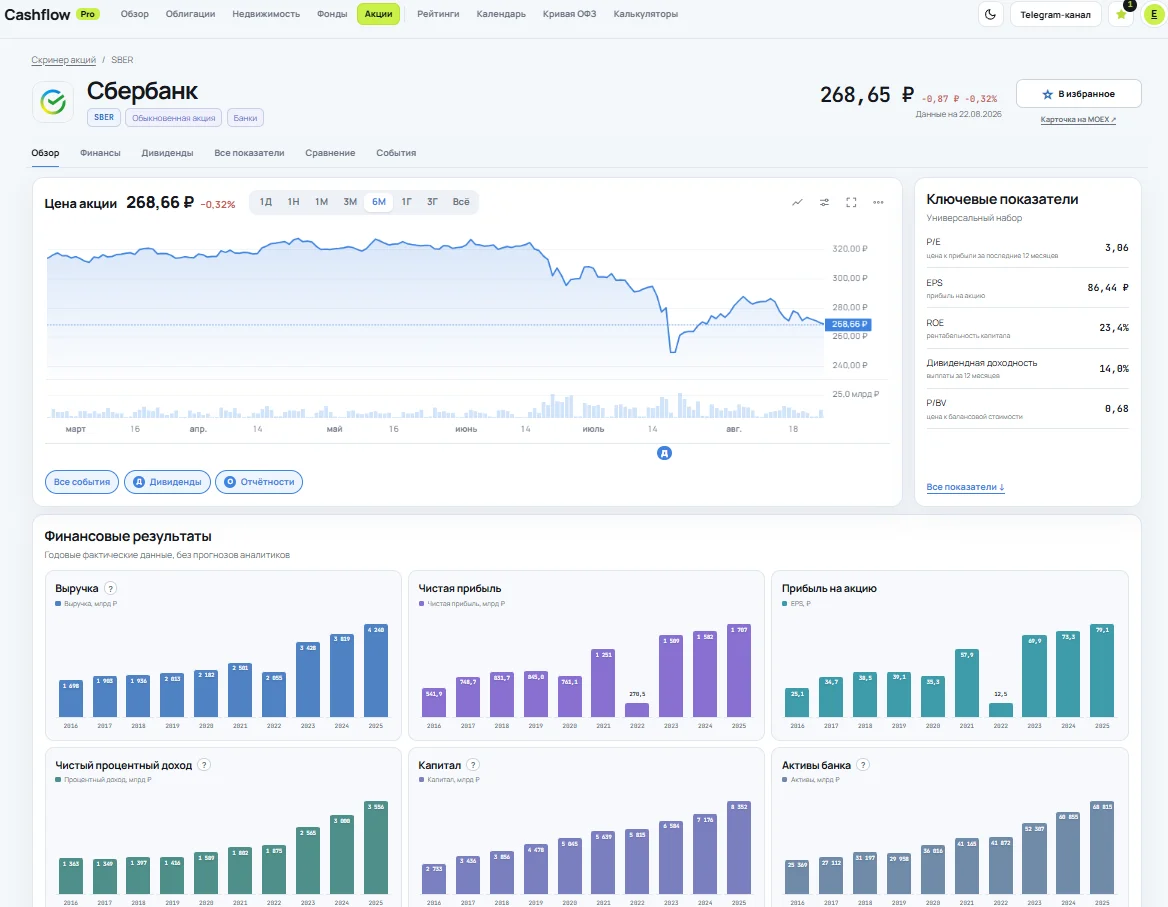
Task: Click the 2023 bar in Прибыль на акцию chart
Action: click(1035, 676)
